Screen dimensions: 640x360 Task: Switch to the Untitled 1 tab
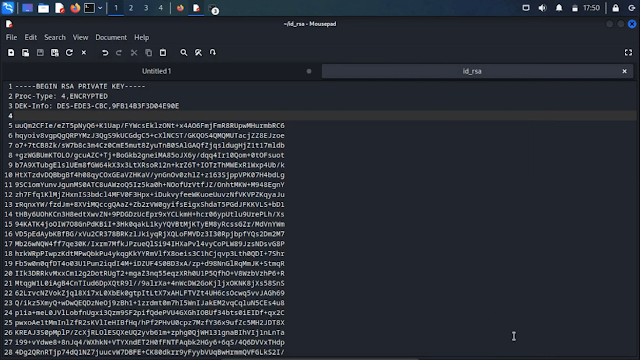click(157, 71)
